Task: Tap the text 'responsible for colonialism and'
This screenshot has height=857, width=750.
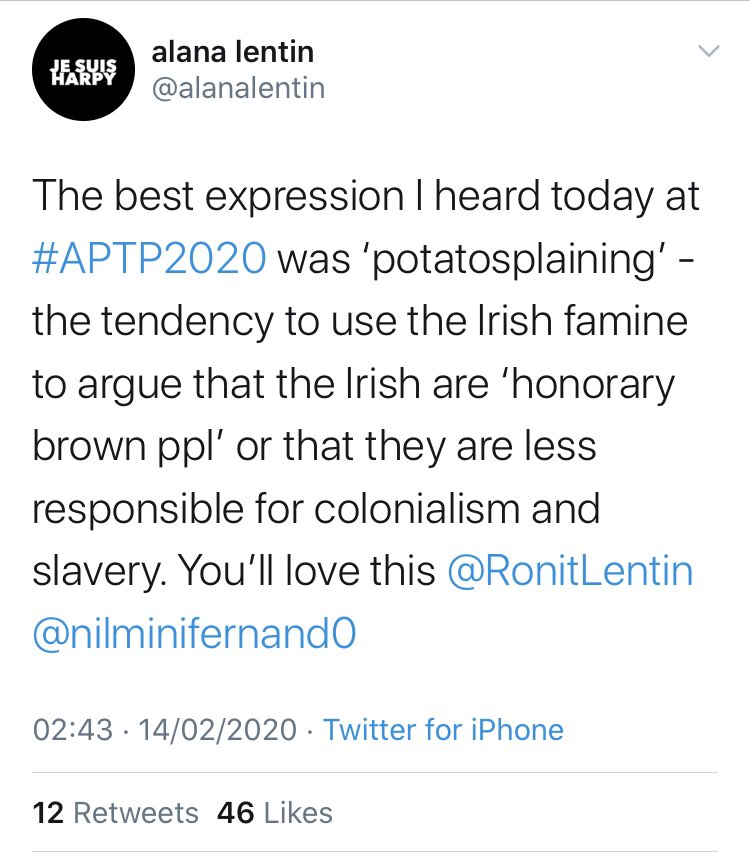Action: 316,509
